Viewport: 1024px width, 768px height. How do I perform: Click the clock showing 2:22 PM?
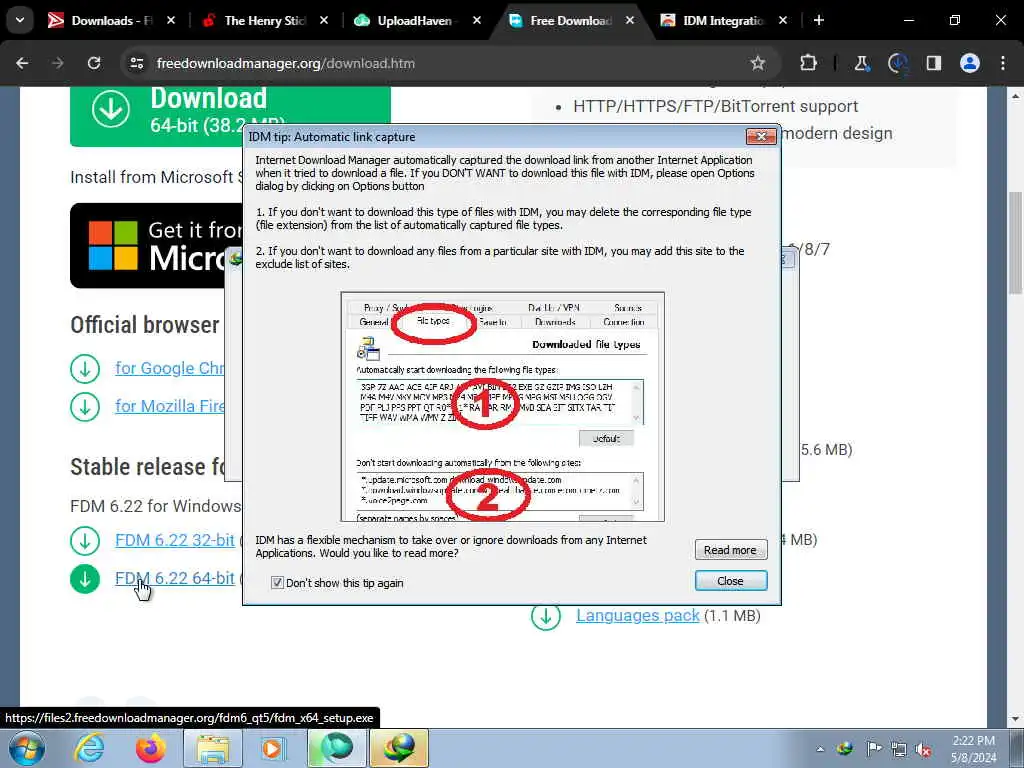(x=973, y=749)
